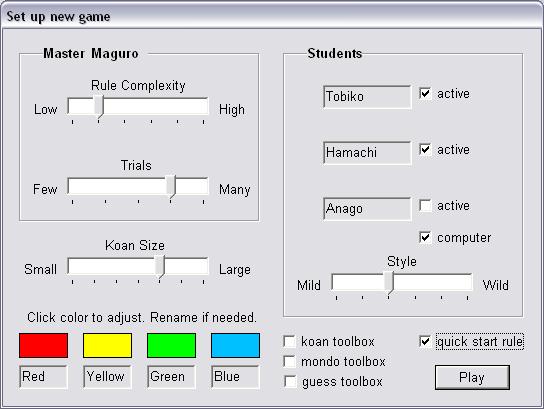544x409 pixels.
Task: Uncheck Tobiko's active checkbox
Action: tap(425, 93)
